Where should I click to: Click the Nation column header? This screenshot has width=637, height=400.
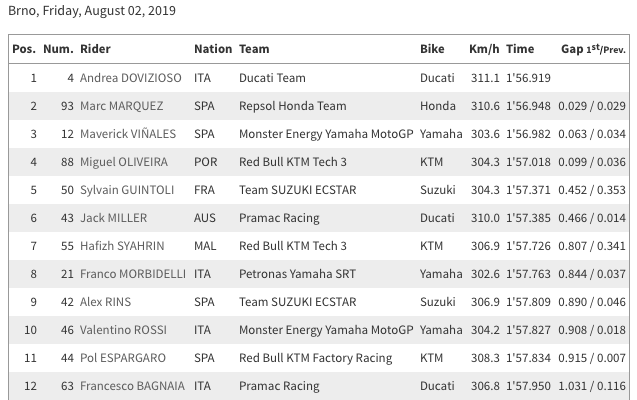[x=212, y=49]
